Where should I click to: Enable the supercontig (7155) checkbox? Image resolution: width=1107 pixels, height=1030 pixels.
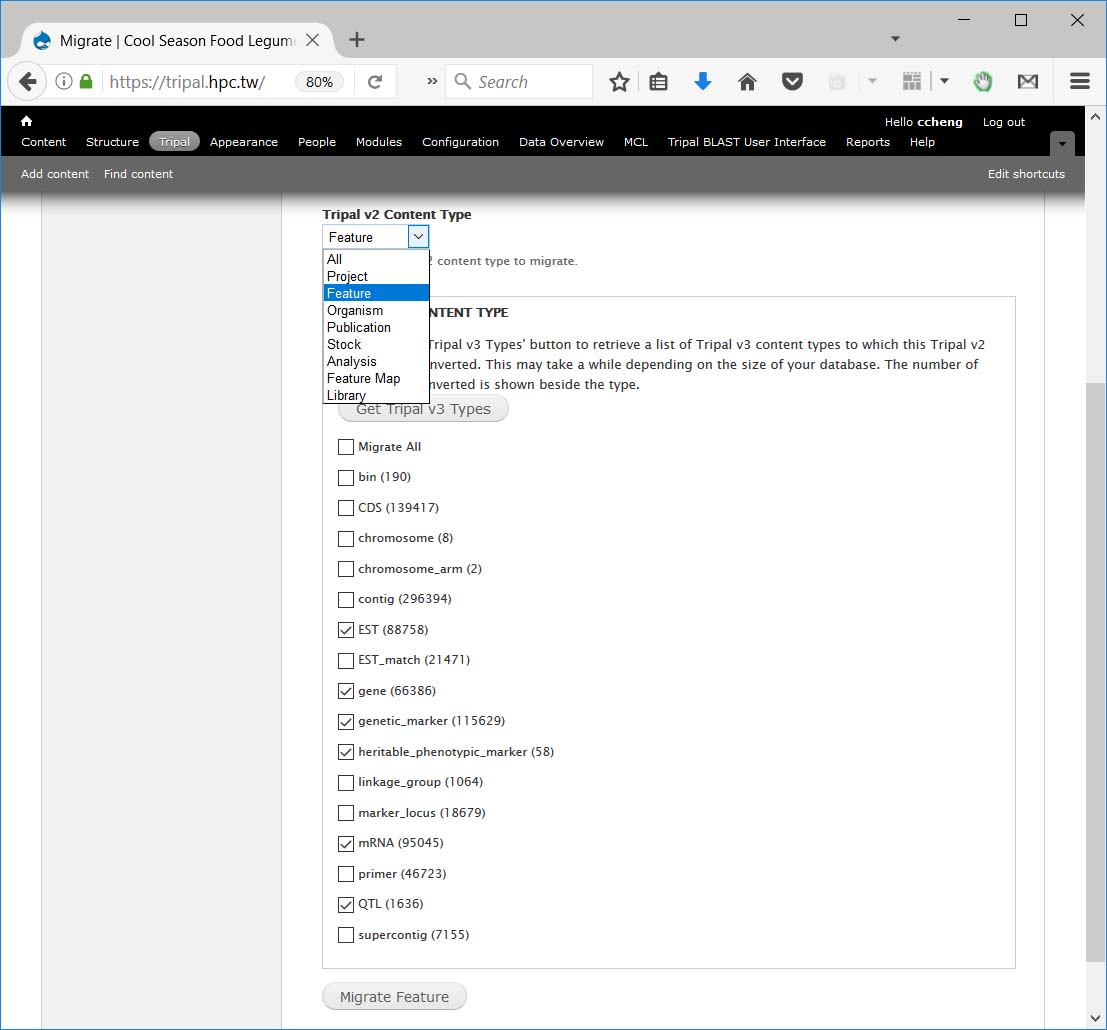pos(346,935)
